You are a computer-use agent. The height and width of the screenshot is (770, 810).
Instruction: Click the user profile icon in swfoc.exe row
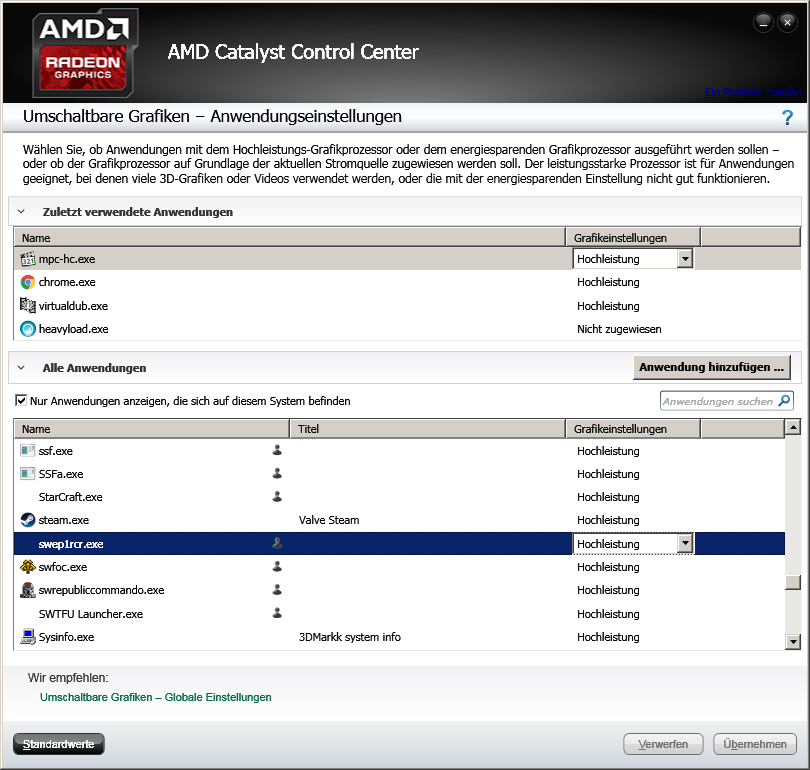coord(277,567)
